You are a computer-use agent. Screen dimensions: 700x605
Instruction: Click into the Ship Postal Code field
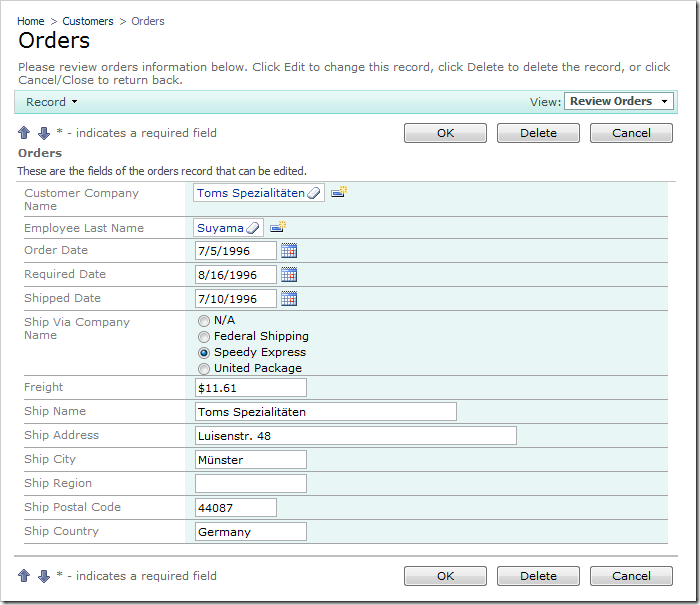(236, 508)
